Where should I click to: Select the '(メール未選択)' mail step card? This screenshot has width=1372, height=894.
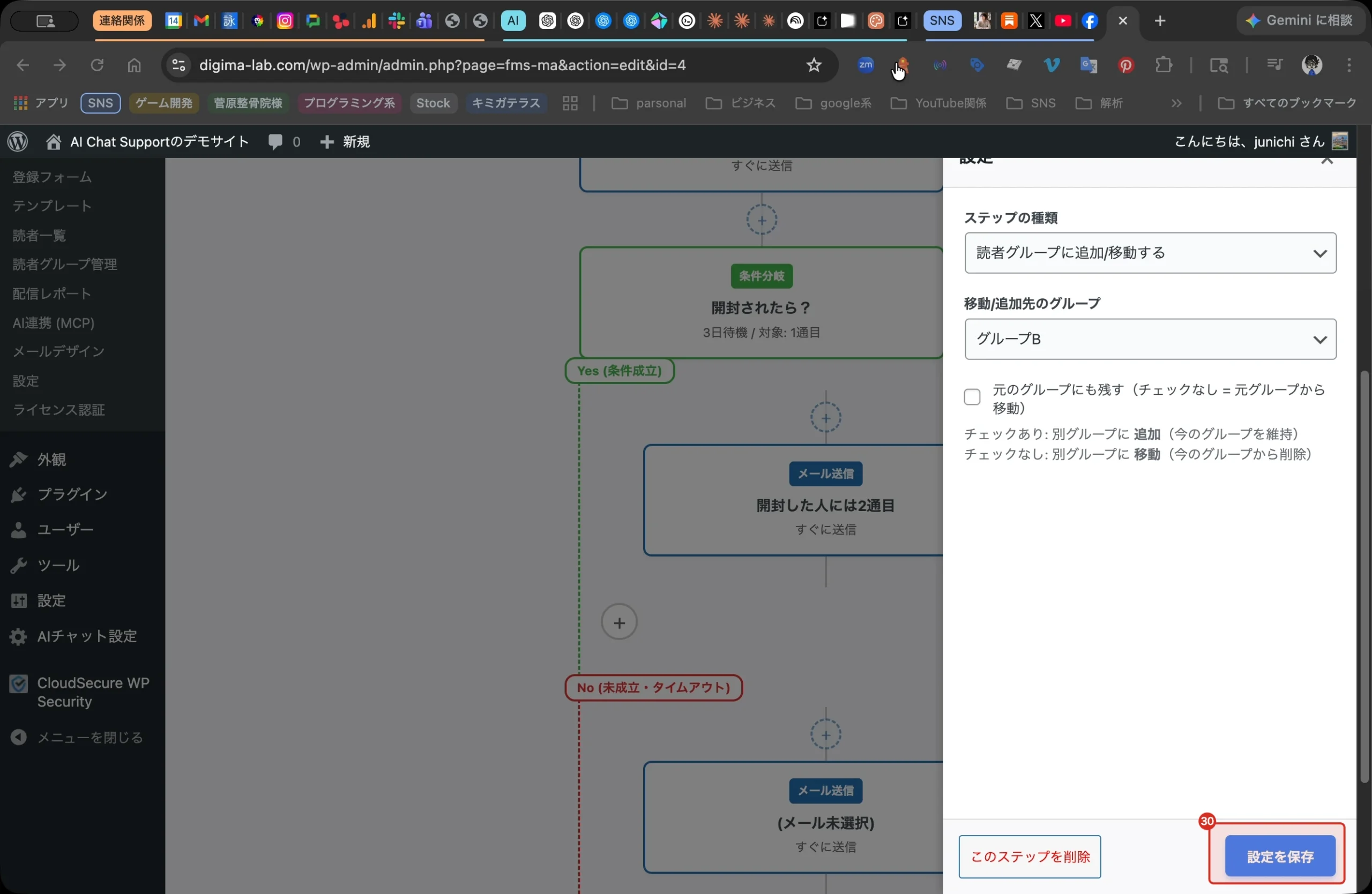coord(793,818)
